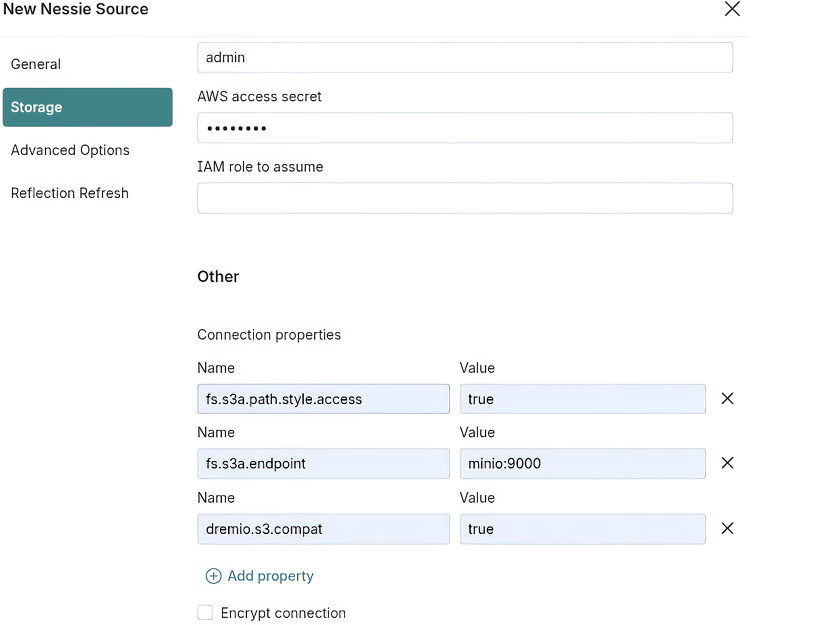
Task: Edit the minio:9000 value field
Action: [x=582, y=463]
